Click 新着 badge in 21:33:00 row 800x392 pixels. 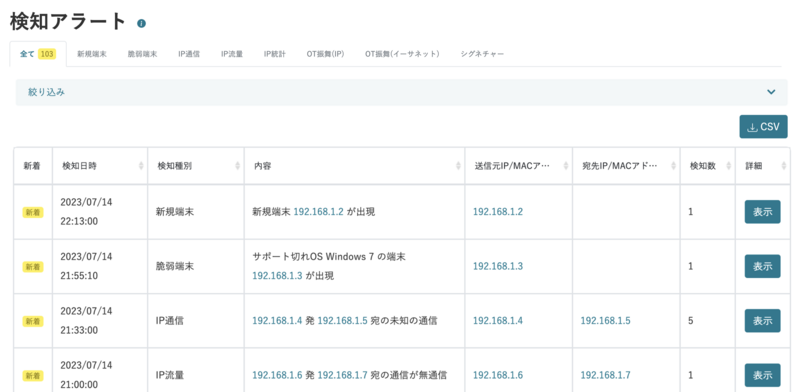pos(33,322)
